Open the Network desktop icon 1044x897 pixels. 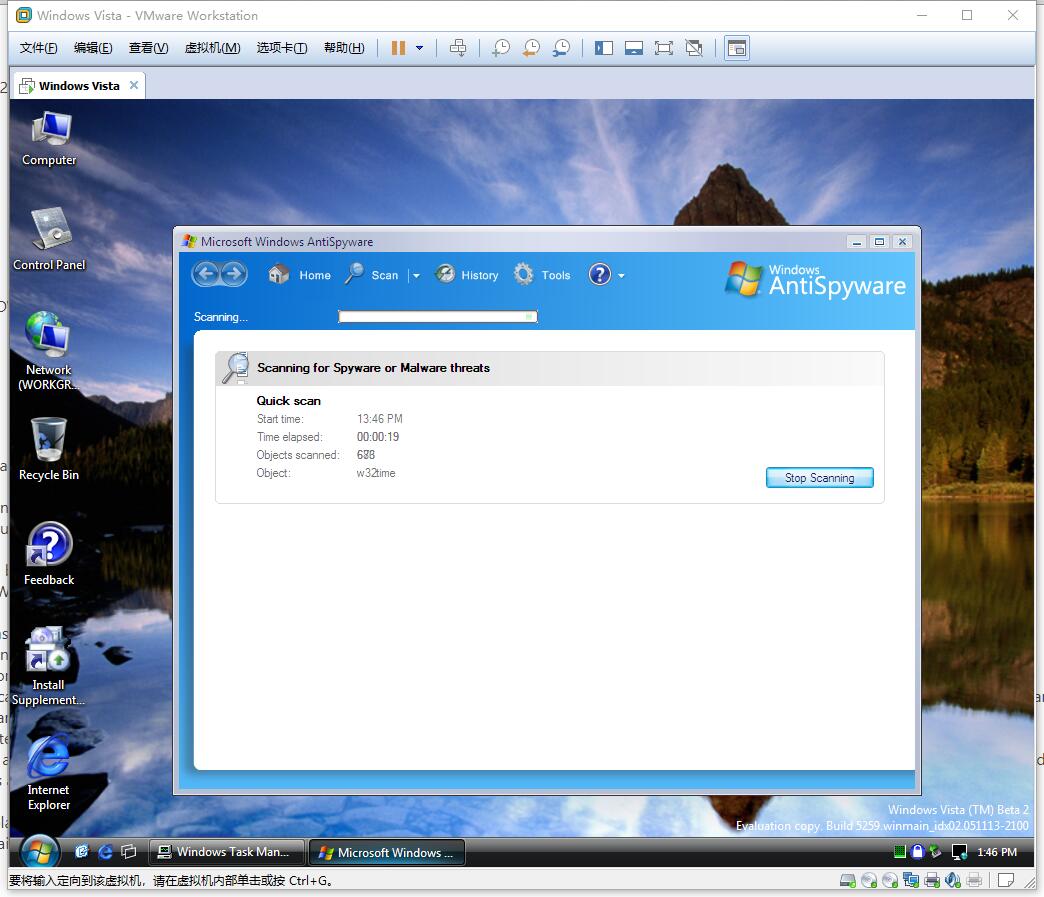click(49, 351)
